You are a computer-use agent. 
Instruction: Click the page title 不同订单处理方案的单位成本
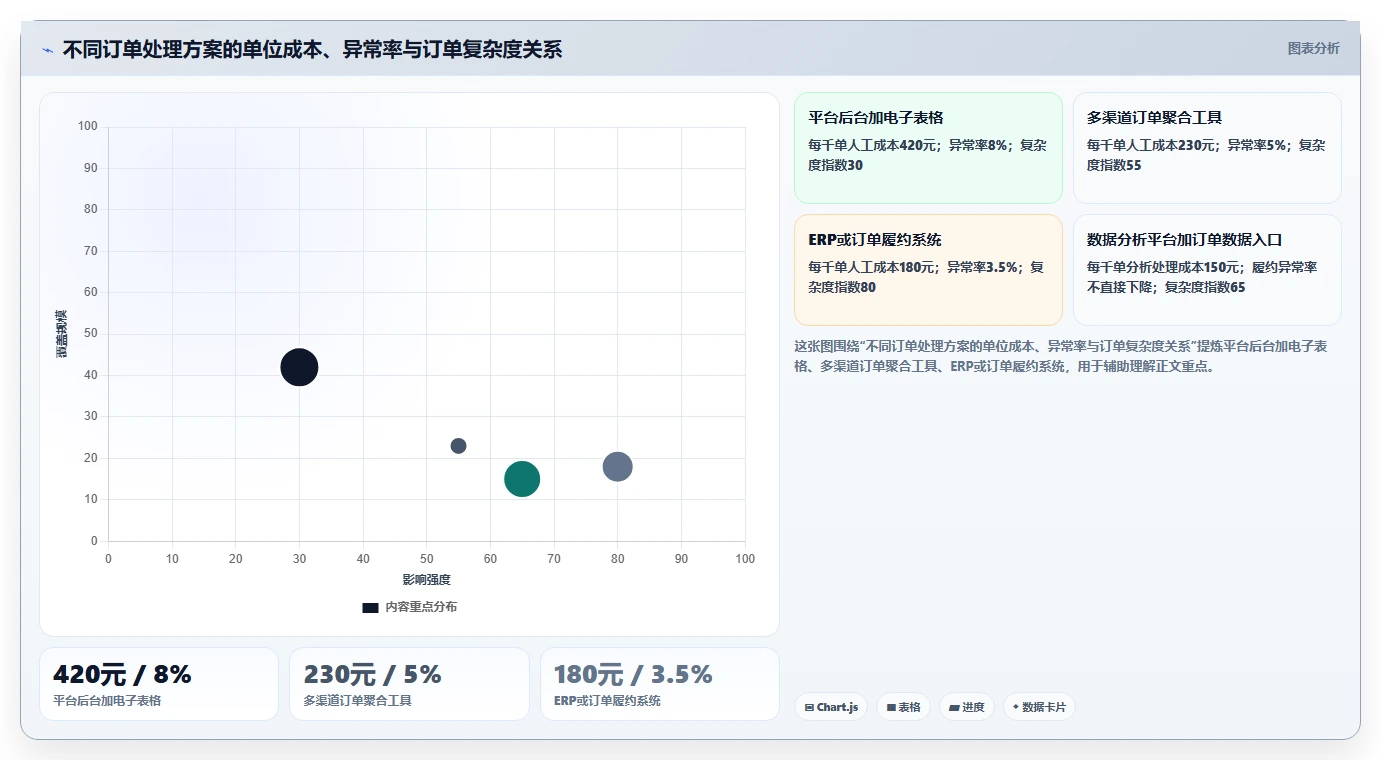pos(312,49)
